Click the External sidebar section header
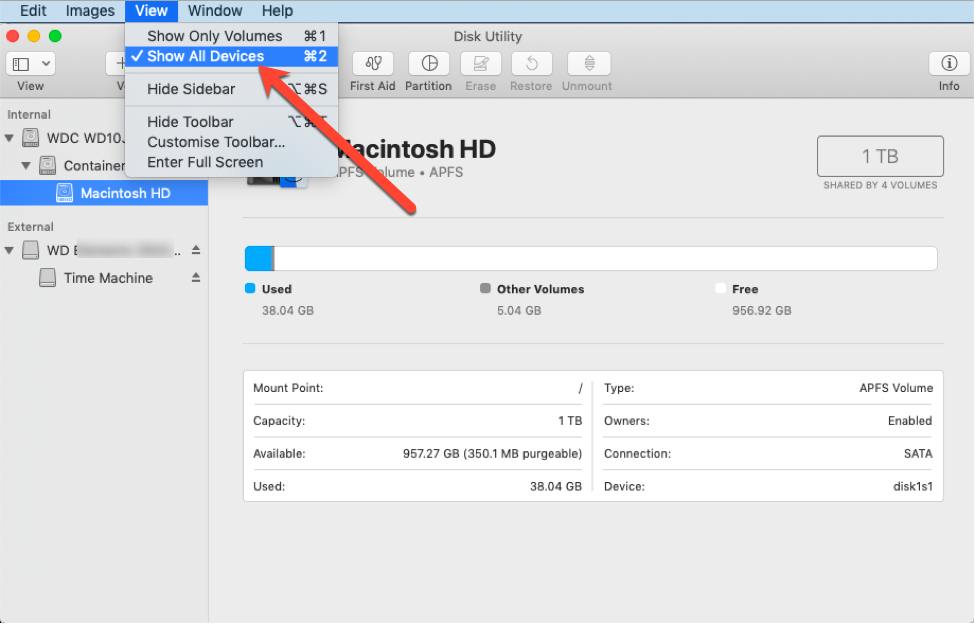This screenshot has height=624, width=975. 30,227
